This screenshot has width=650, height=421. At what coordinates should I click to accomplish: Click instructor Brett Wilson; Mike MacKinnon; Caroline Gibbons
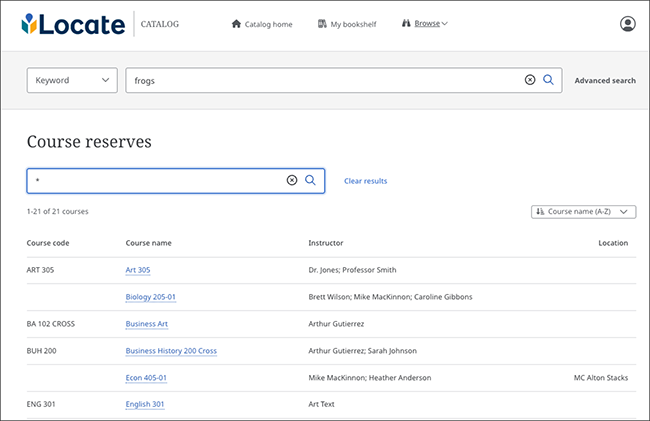pyautogui.click(x=390, y=297)
